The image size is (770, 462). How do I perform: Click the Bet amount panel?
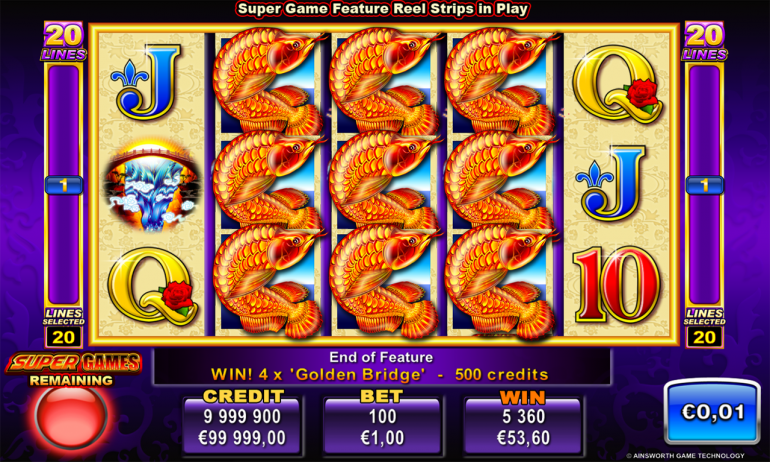pyautogui.click(x=382, y=426)
